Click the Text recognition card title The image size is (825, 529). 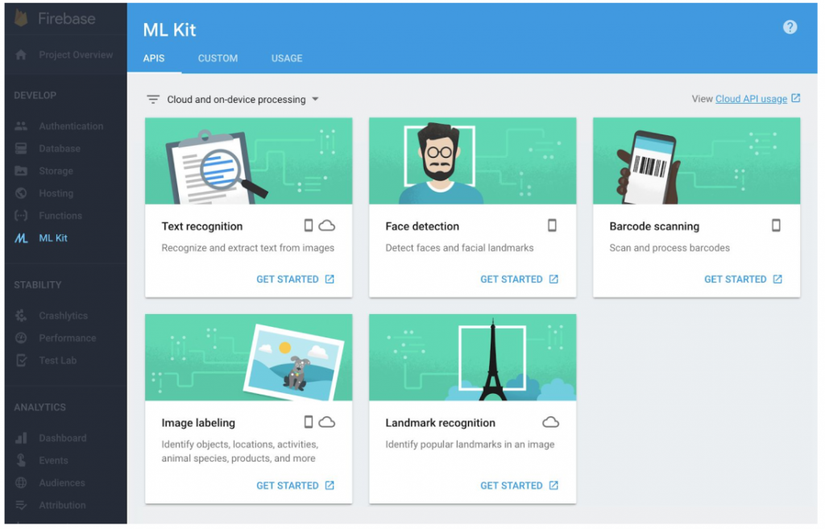coord(202,226)
